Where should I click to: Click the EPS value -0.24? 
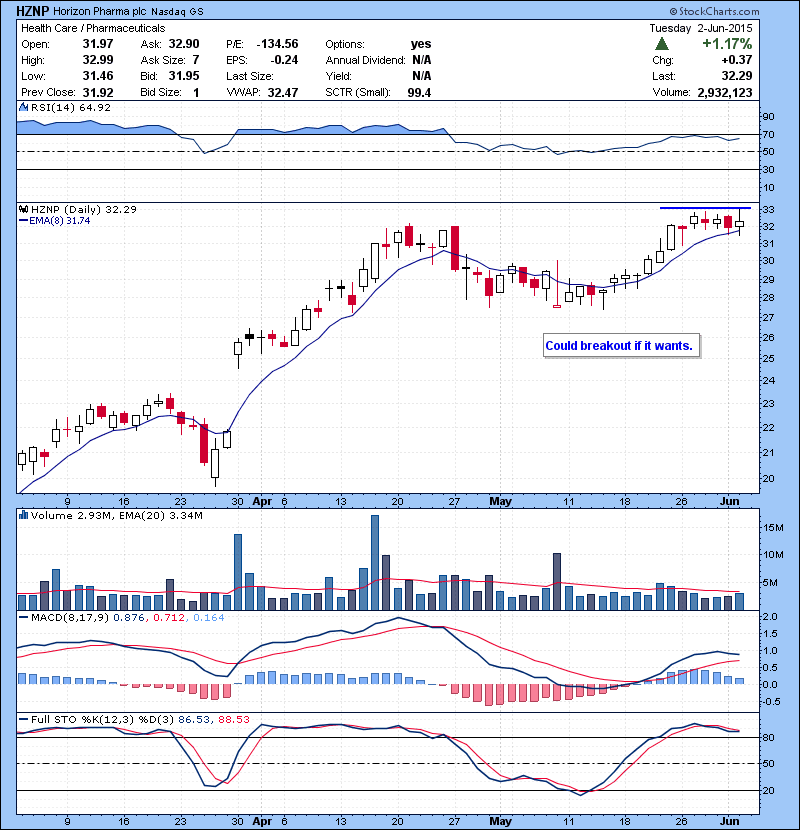284,60
